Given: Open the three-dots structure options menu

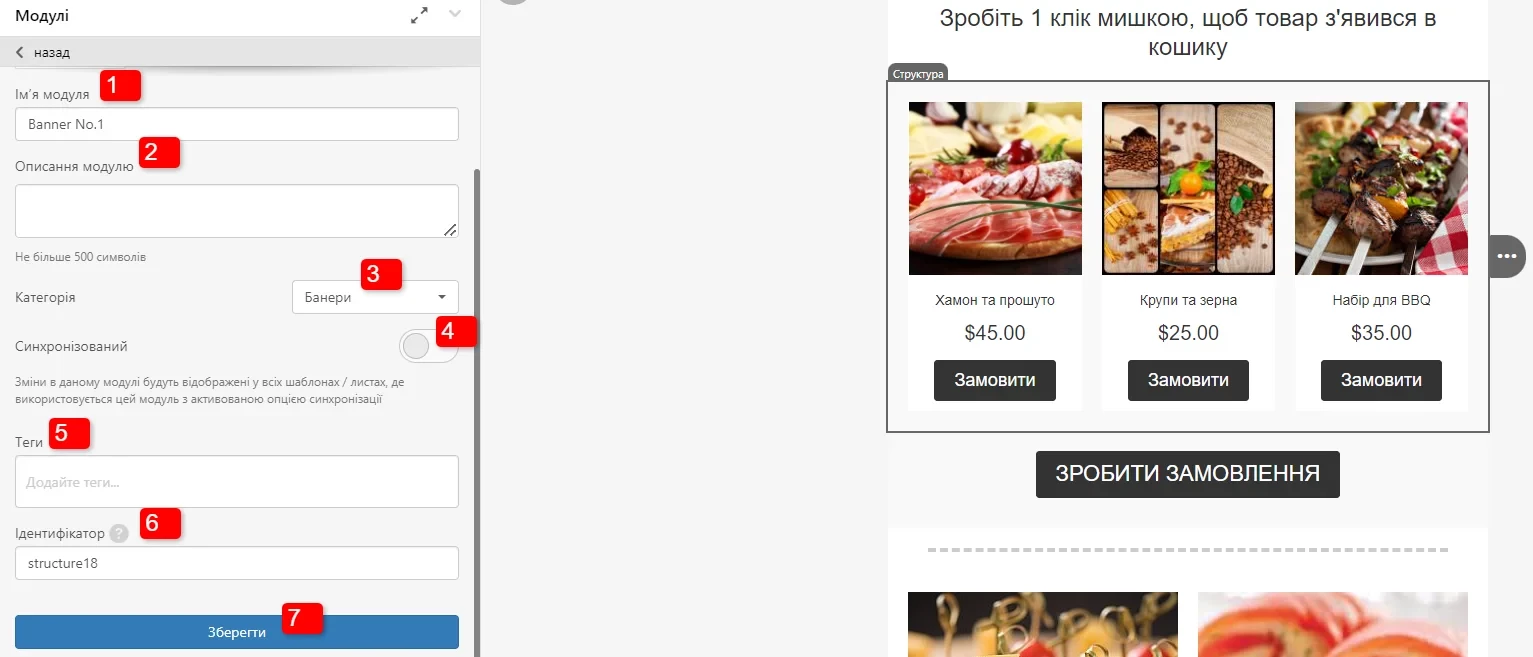Looking at the screenshot, I should click(x=1507, y=256).
